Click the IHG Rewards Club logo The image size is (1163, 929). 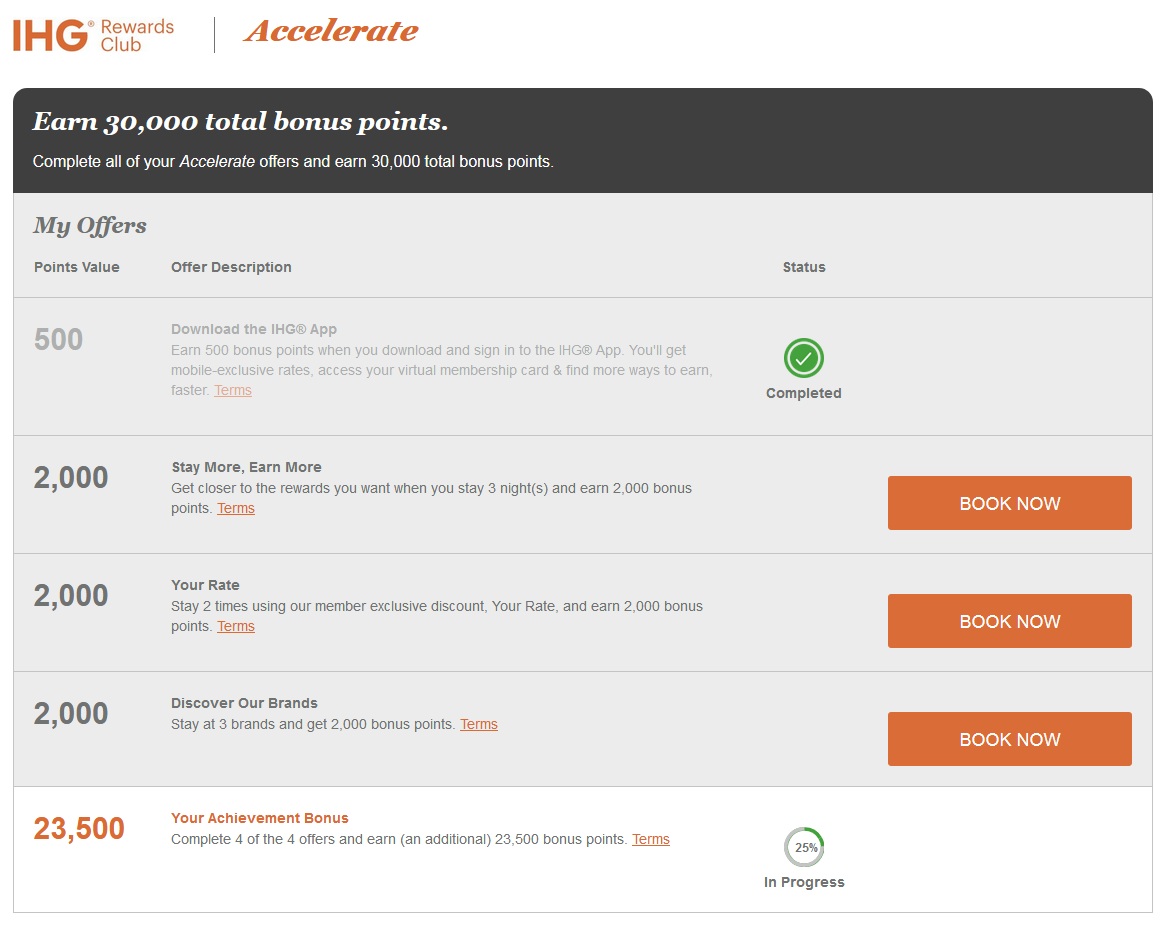pos(93,35)
